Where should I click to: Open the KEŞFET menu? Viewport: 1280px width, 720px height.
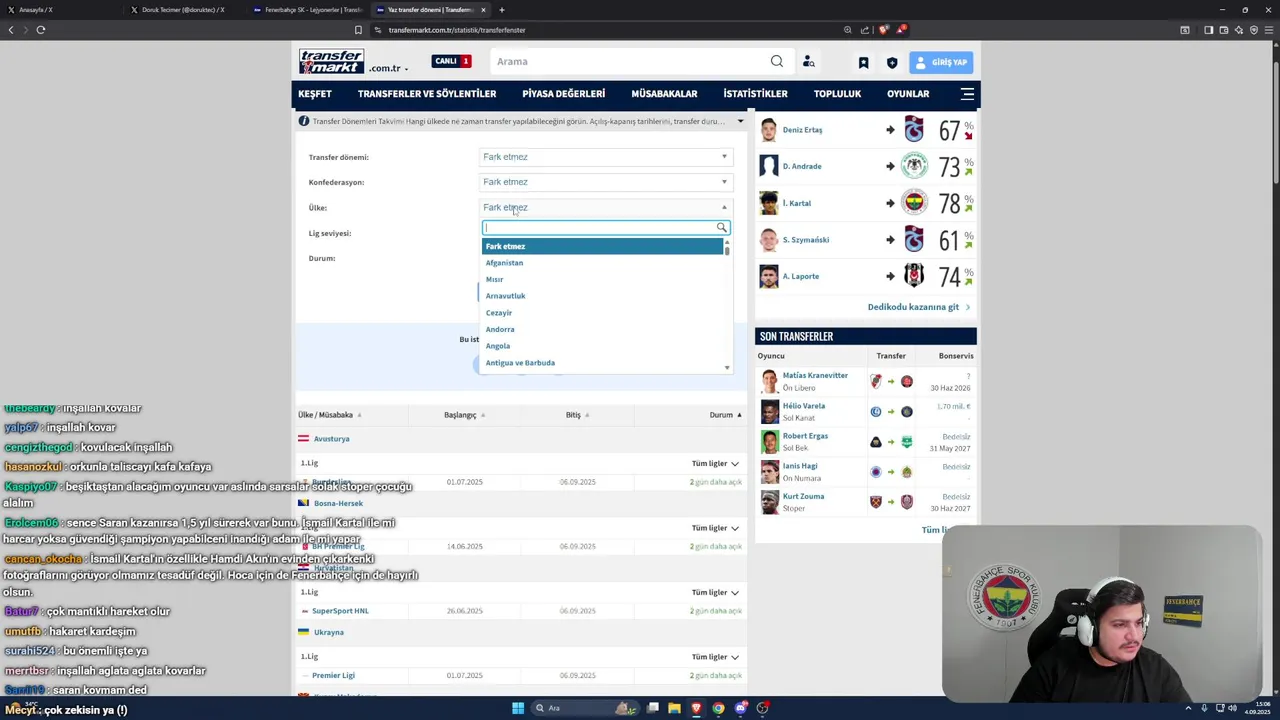pos(315,94)
